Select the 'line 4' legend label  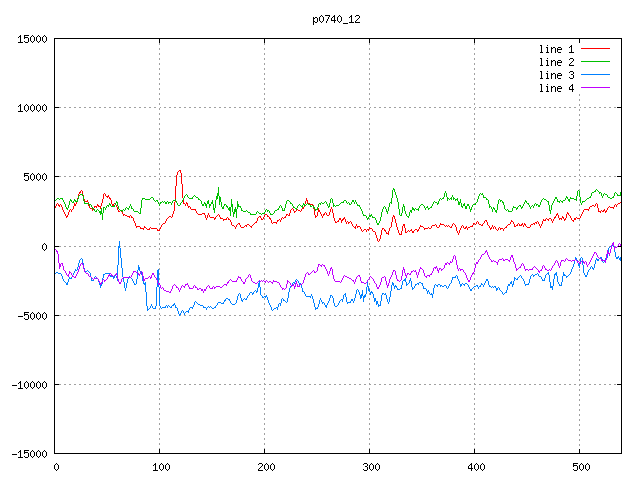coord(557,88)
